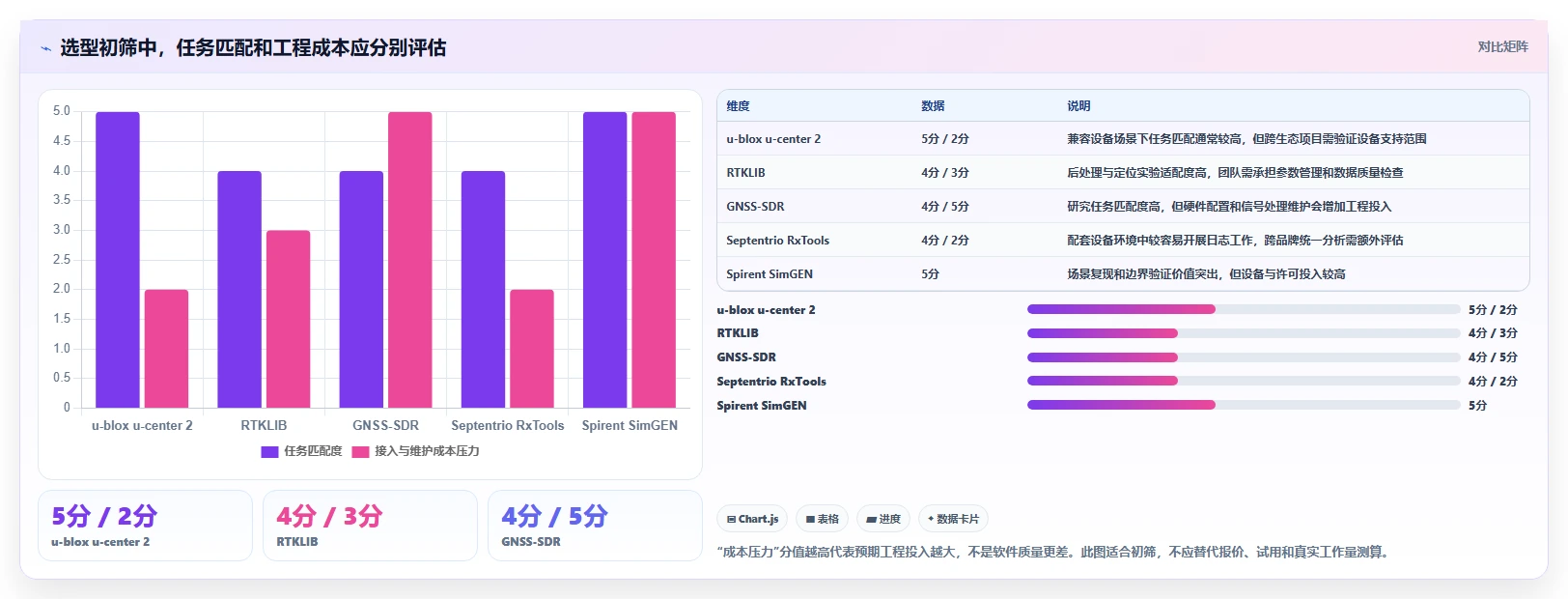Screen dimensions: 1568x599
Task: Click the pink bar for RTKLIB
Action: 289,319
